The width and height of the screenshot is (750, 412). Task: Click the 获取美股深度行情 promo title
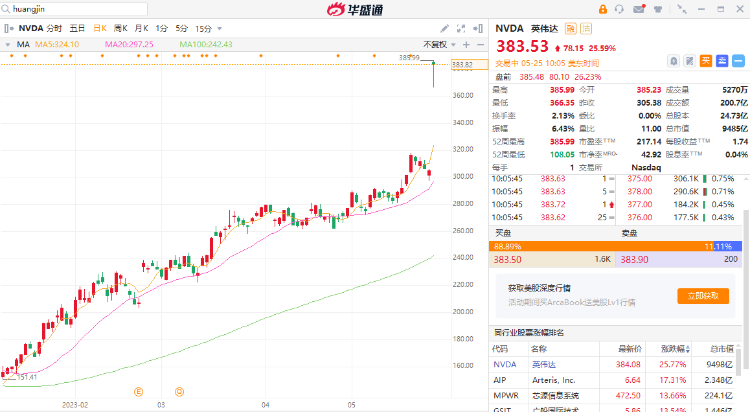coord(539,288)
